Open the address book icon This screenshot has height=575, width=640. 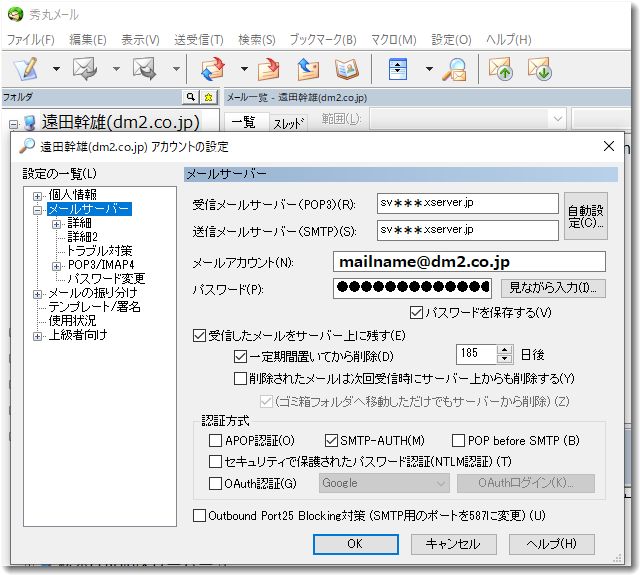pyautogui.click(x=347, y=69)
